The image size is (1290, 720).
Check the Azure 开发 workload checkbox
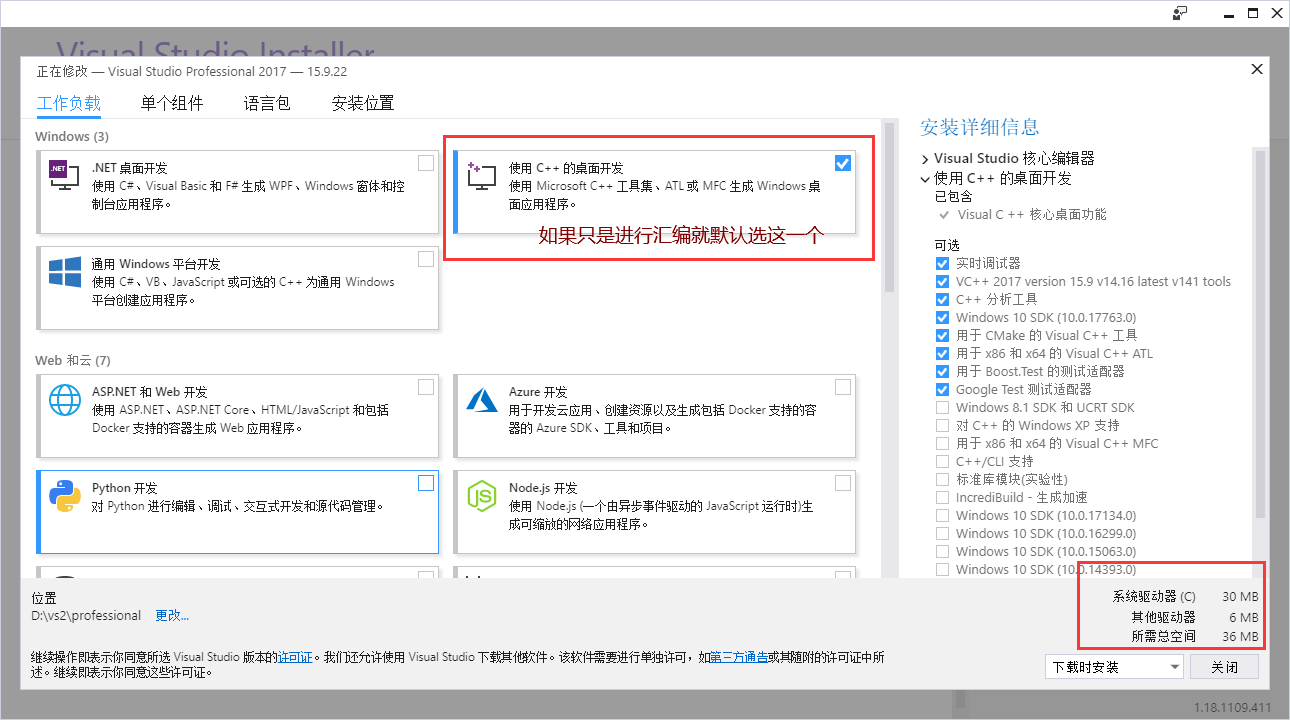pyautogui.click(x=843, y=387)
